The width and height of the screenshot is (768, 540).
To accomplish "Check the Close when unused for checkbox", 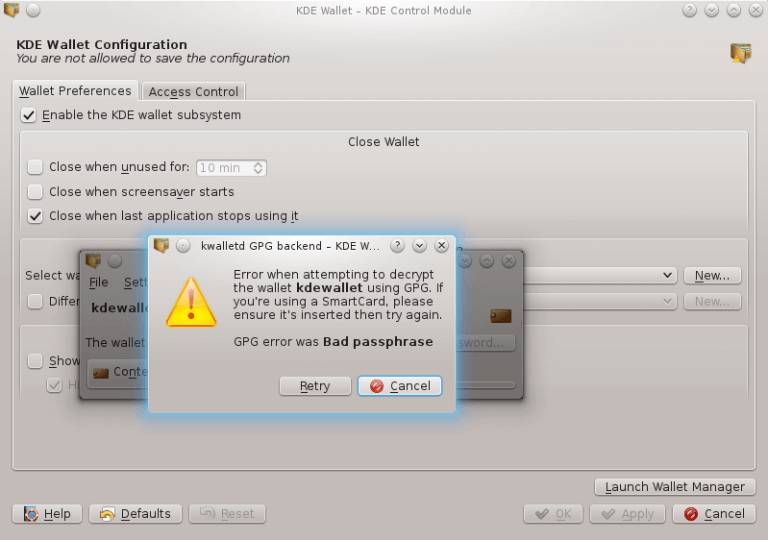I will (x=35, y=167).
